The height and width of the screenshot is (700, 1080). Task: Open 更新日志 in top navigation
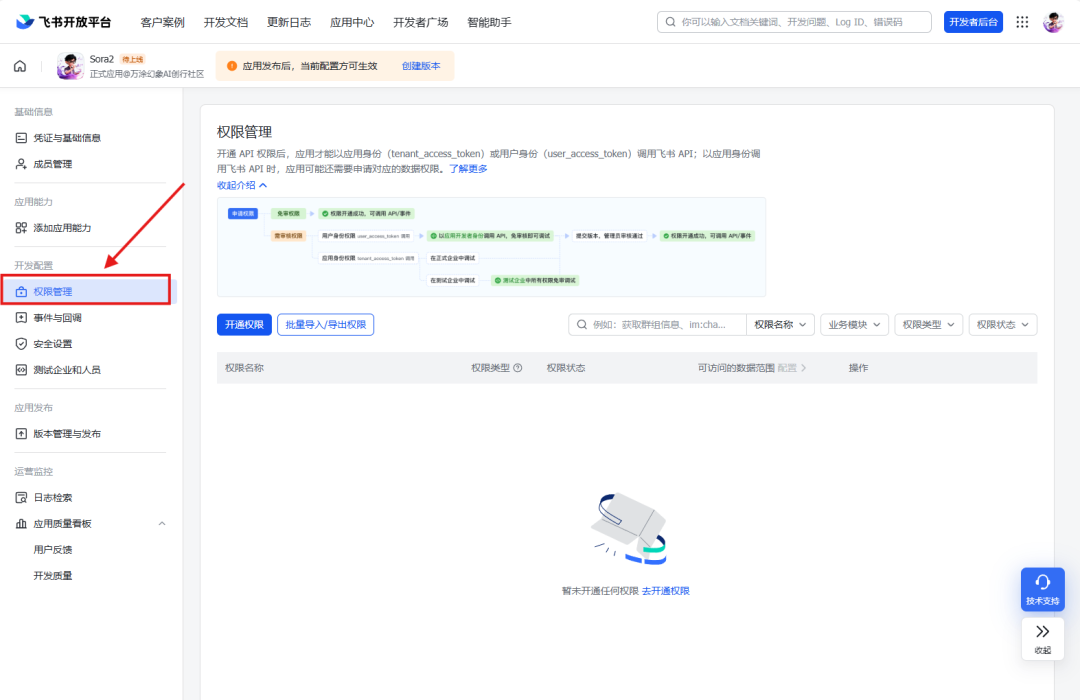289,22
